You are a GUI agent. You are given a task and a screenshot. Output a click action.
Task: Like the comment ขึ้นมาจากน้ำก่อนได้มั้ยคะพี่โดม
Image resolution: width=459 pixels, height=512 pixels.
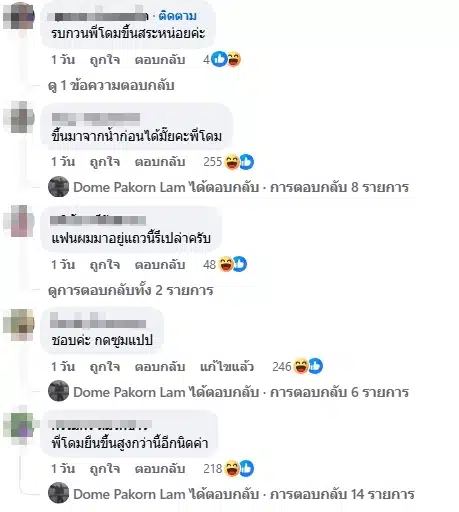click(105, 162)
